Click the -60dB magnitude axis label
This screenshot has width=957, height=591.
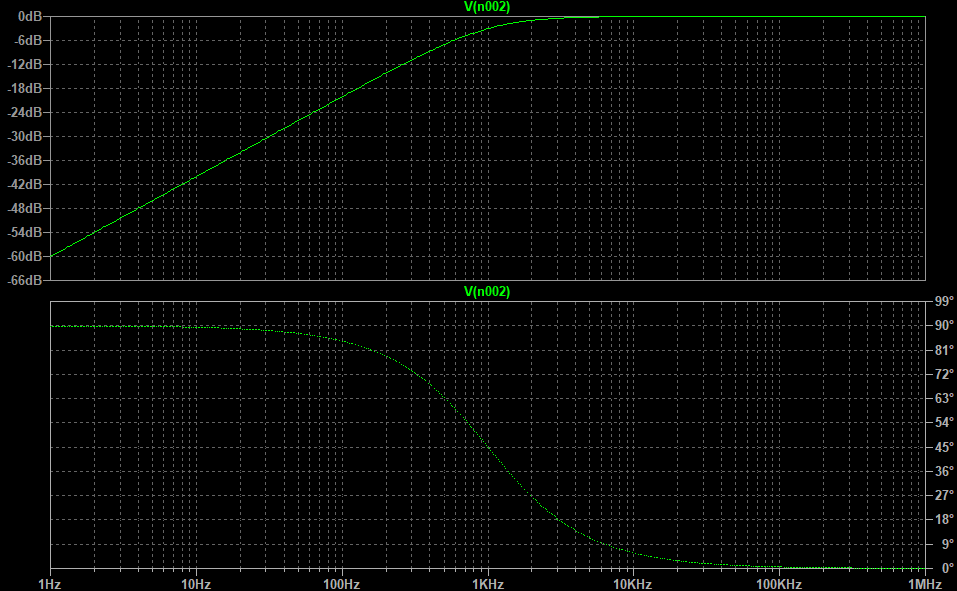(x=25, y=257)
